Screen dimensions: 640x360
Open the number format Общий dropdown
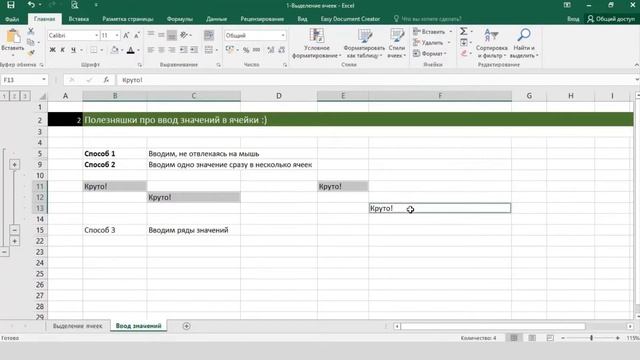click(282, 36)
